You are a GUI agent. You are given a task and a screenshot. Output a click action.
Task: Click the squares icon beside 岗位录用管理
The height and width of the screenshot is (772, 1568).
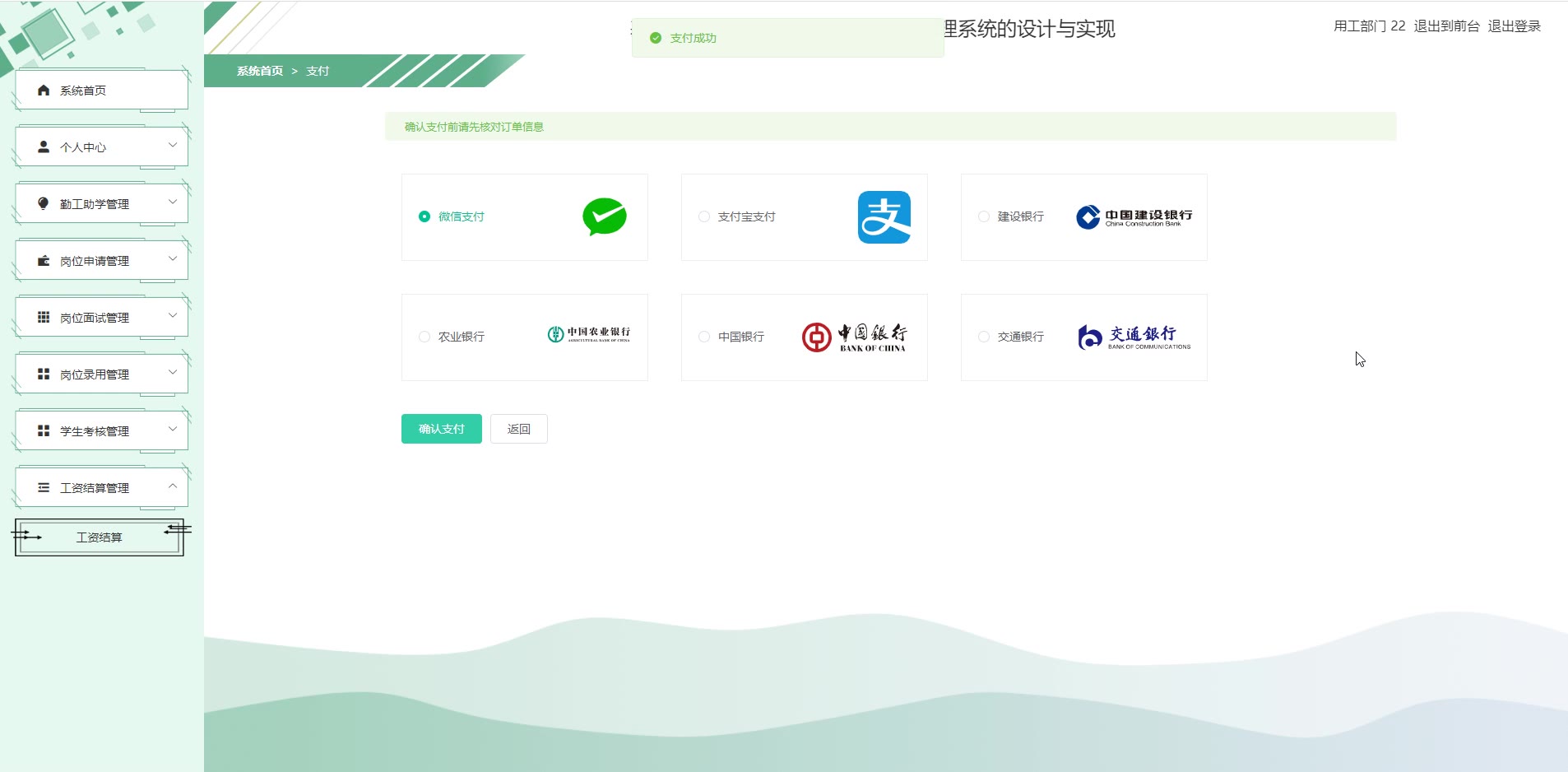coord(44,374)
